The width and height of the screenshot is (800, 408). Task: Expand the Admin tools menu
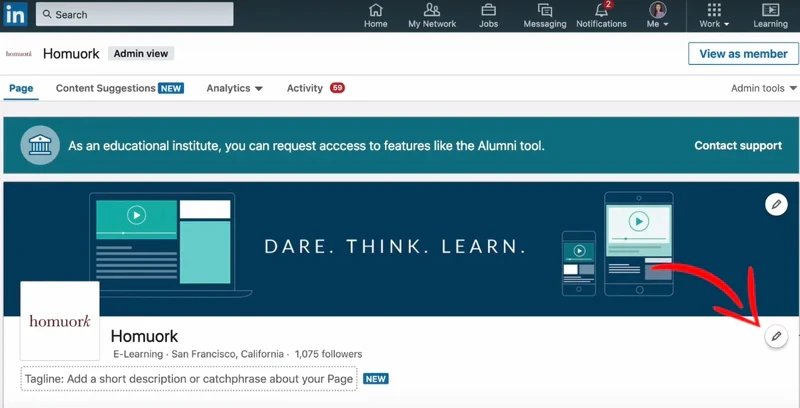point(764,88)
